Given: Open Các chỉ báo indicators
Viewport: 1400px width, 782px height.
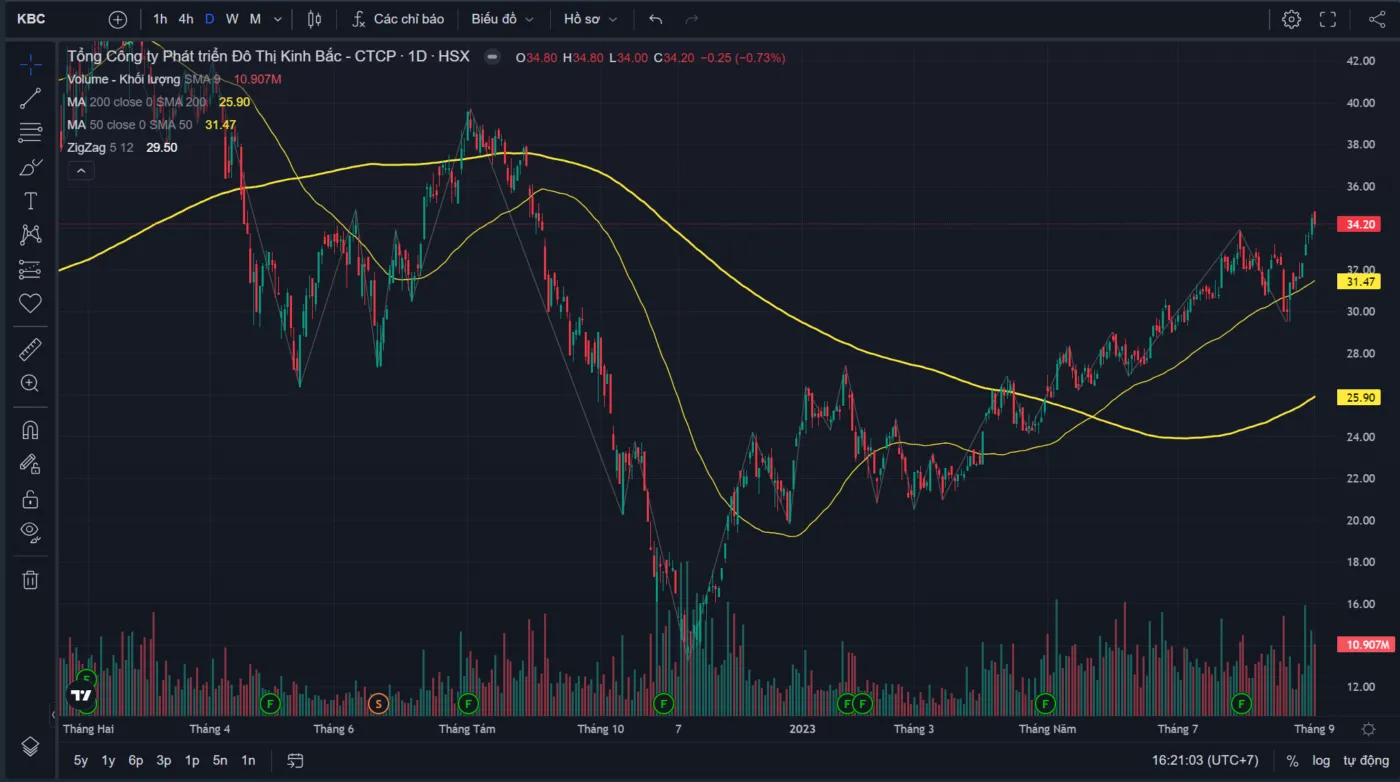Looking at the screenshot, I should pyautogui.click(x=398, y=19).
